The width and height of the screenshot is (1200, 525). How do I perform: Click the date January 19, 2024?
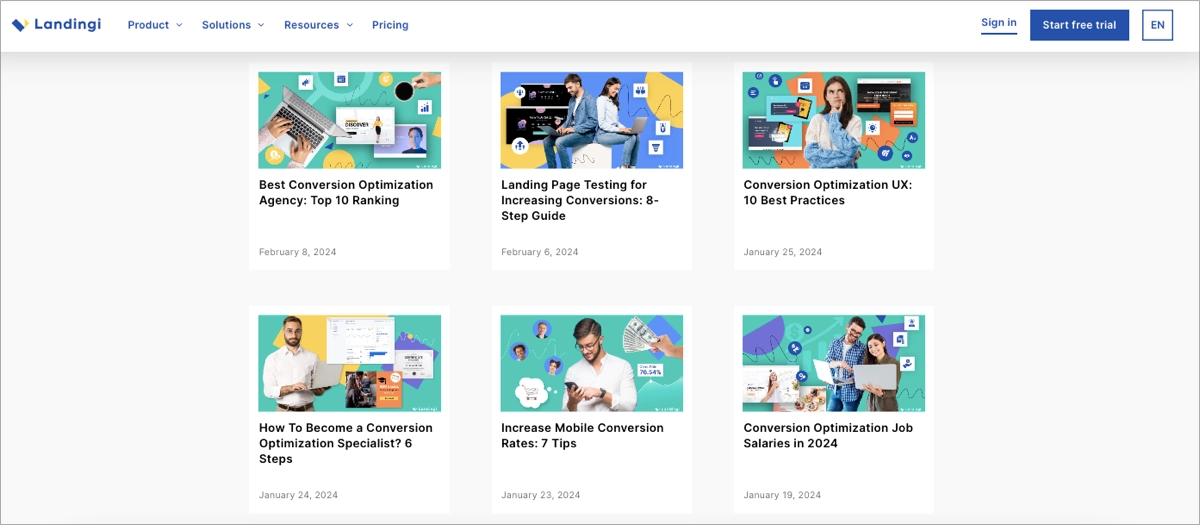click(x=782, y=495)
